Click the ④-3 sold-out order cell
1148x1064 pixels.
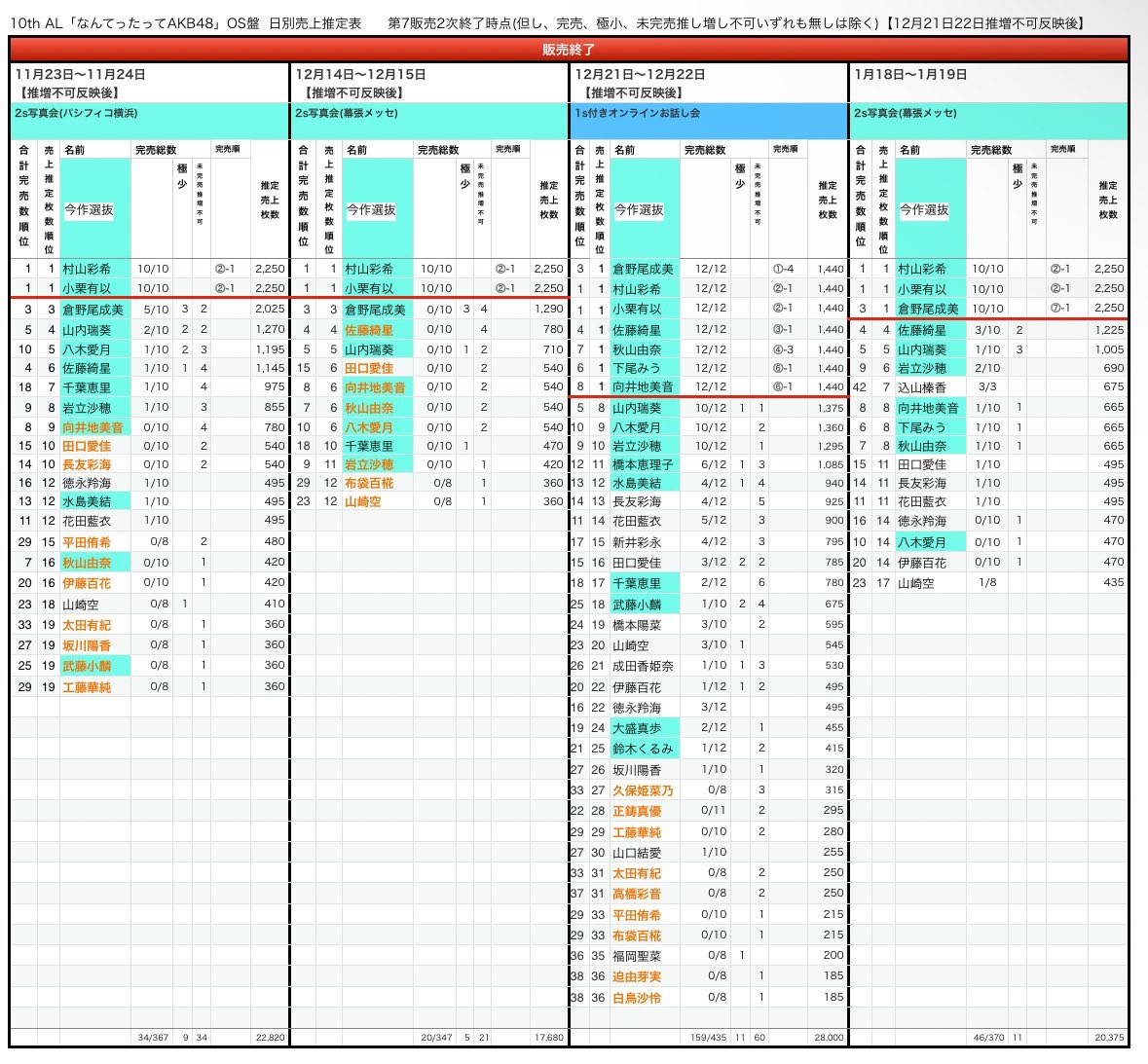click(x=784, y=349)
